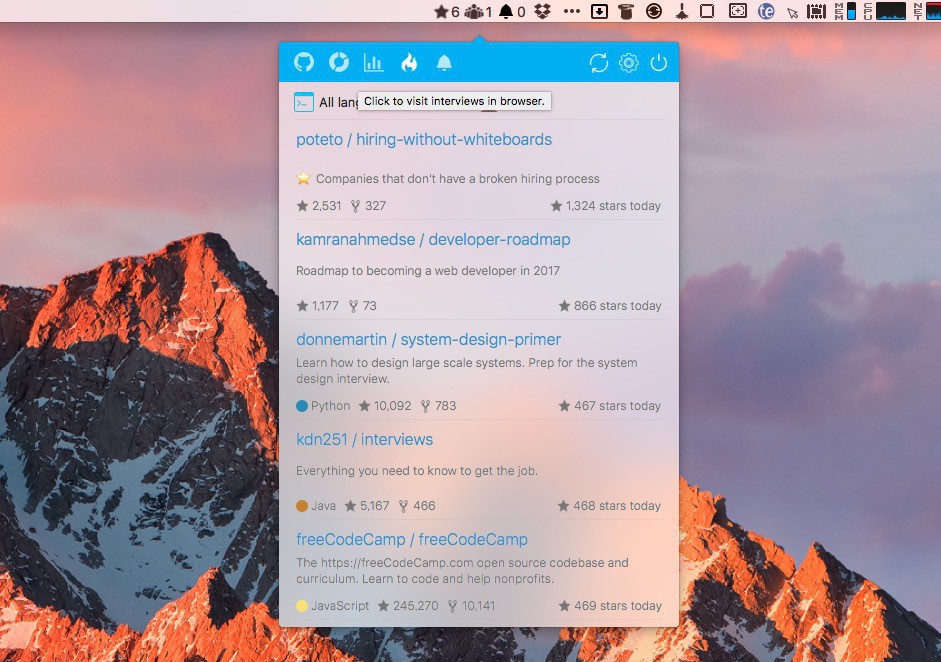This screenshot has height=662, width=941.
Task: Click the bell 0 notifications menu bar item
Action: point(512,11)
